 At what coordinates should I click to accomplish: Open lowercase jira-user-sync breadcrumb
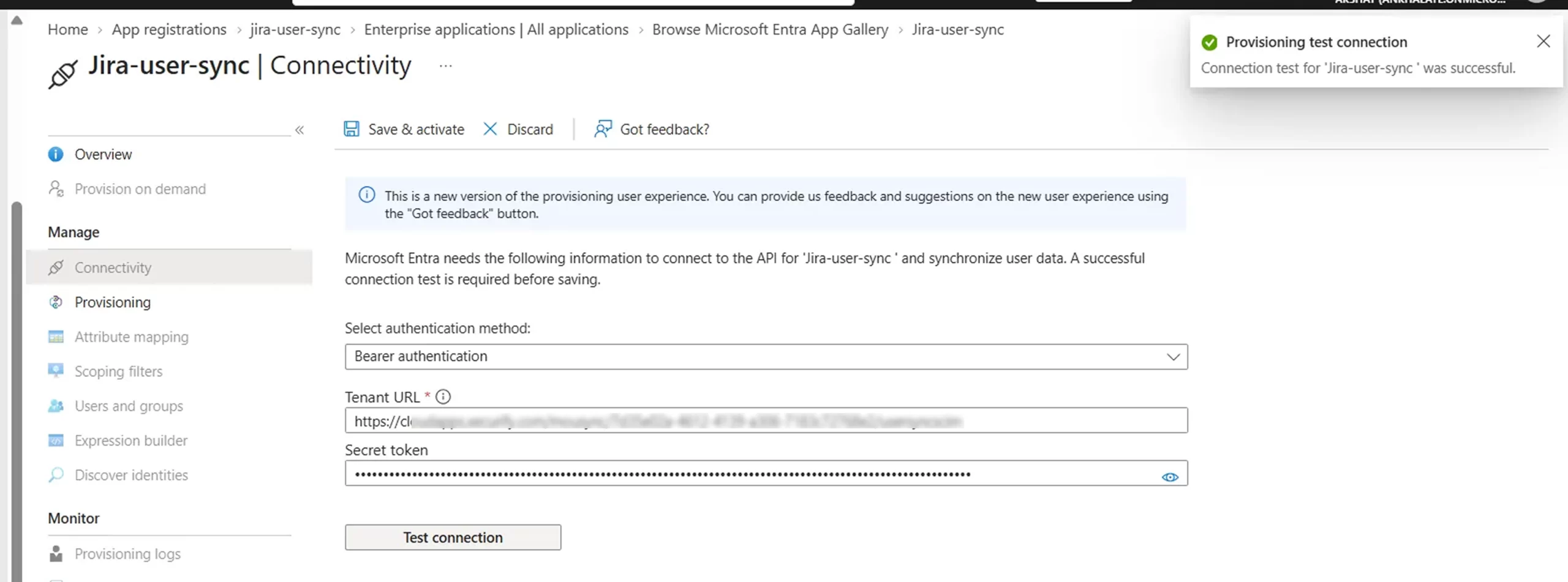click(x=295, y=29)
